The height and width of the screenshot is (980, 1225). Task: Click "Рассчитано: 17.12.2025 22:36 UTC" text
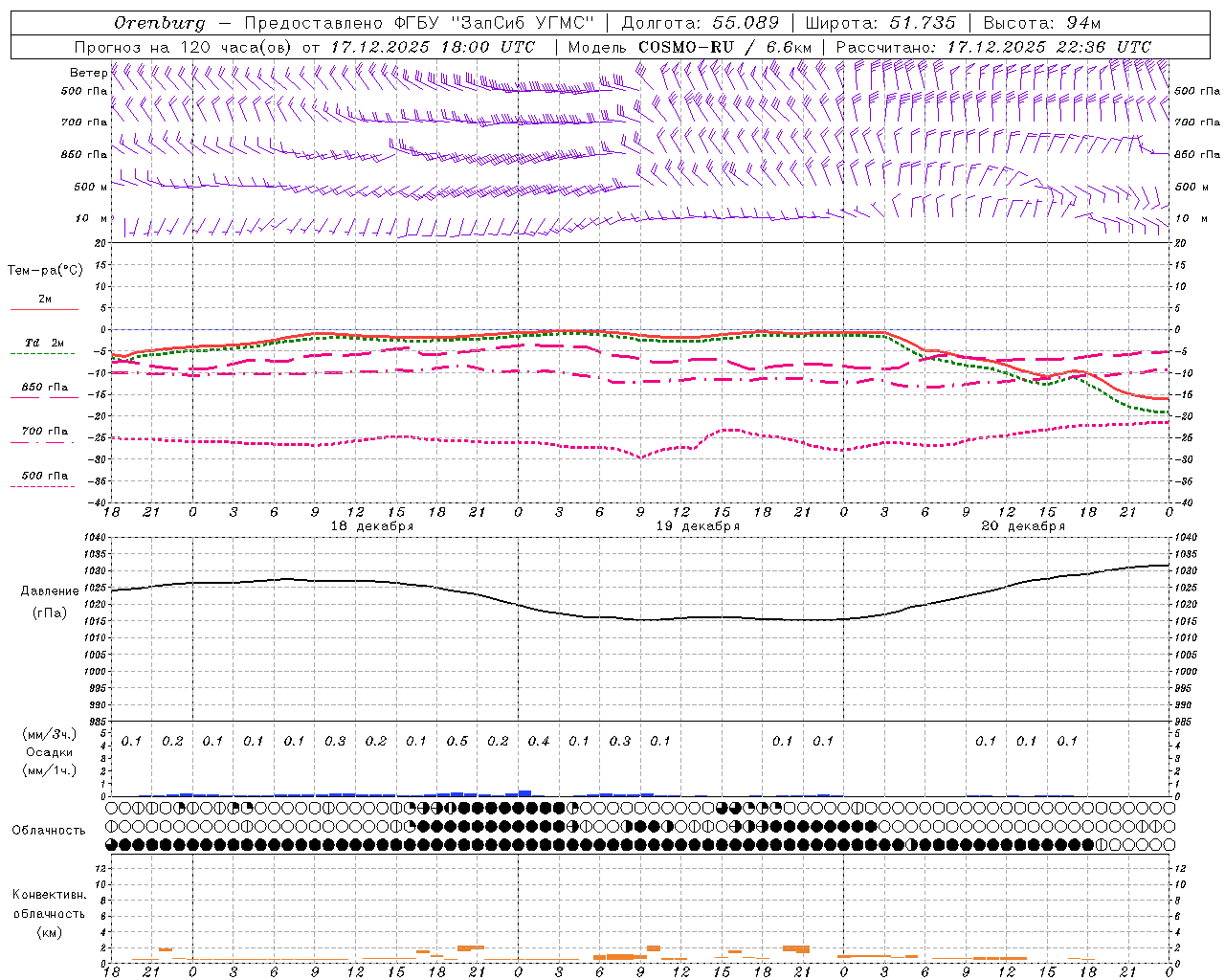[x=993, y=47]
